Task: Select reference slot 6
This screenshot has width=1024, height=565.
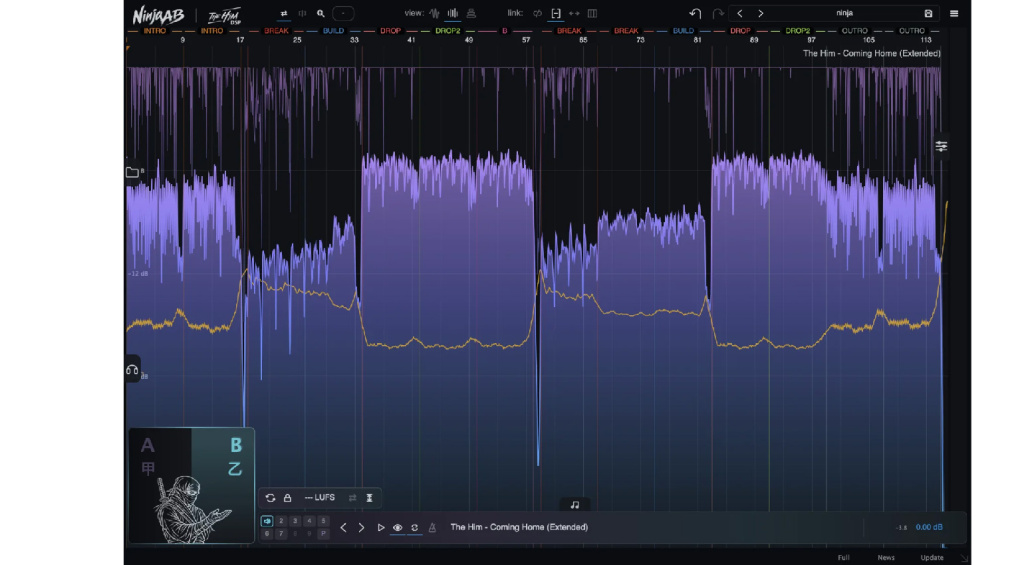Action: coord(267,534)
